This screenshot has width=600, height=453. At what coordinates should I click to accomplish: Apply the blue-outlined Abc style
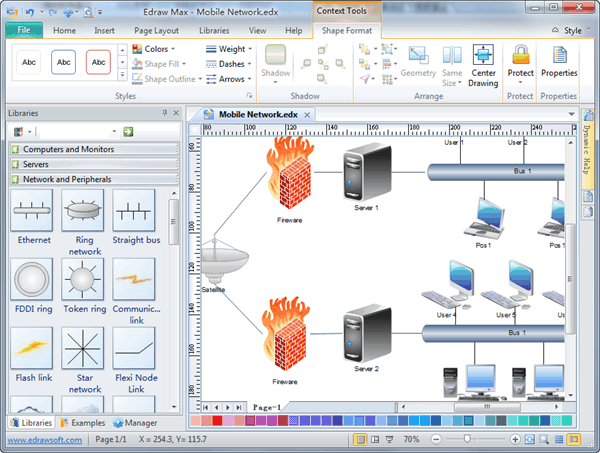click(x=64, y=62)
